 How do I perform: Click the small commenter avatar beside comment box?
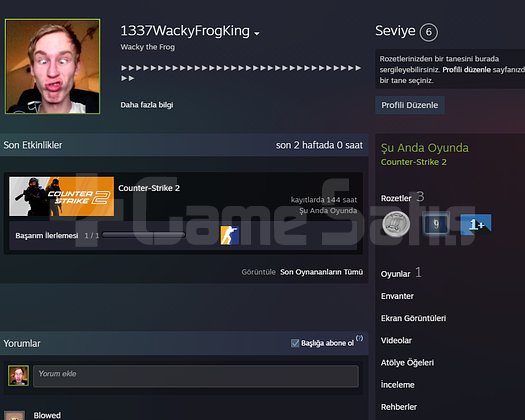click(x=18, y=375)
